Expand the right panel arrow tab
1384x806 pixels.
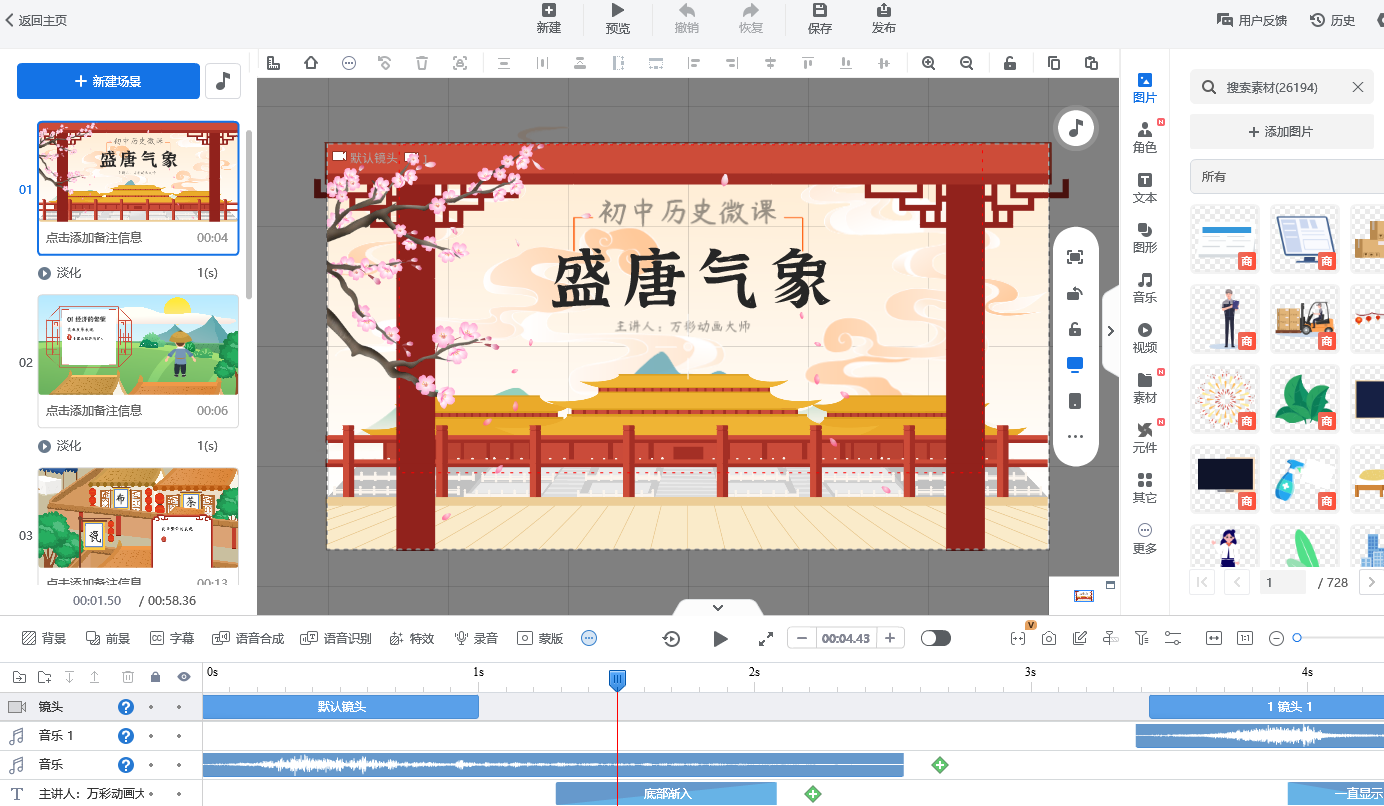coord(1110,331)
